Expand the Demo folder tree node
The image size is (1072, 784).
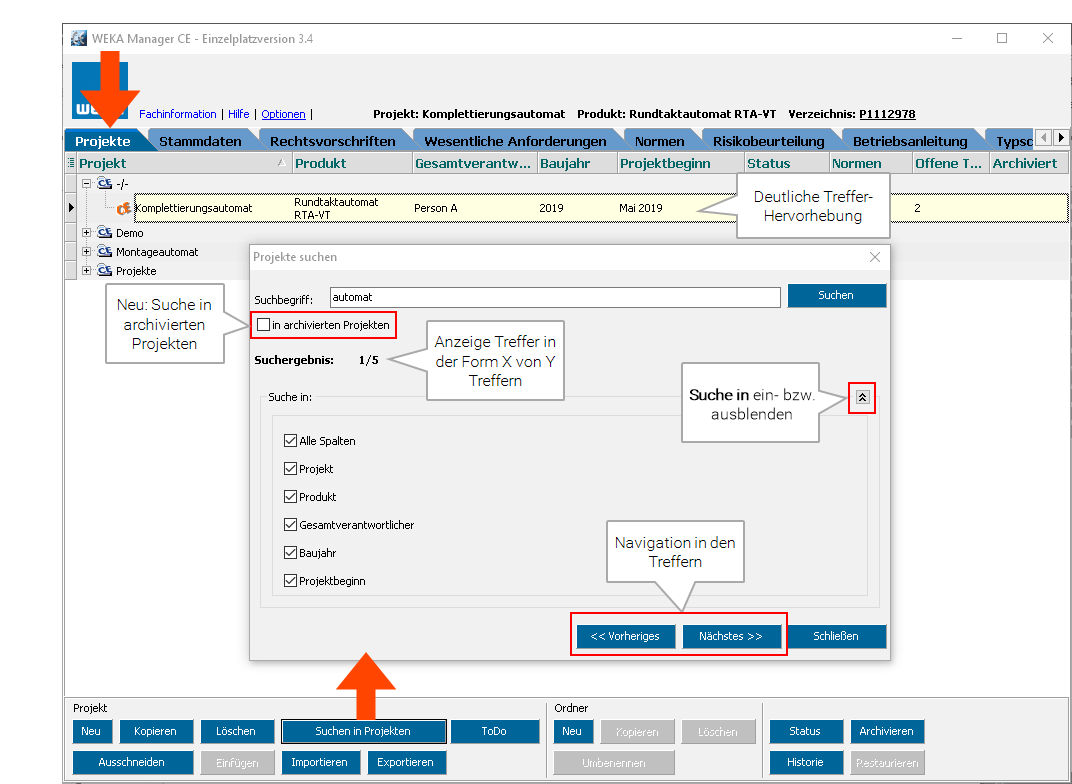87,233
